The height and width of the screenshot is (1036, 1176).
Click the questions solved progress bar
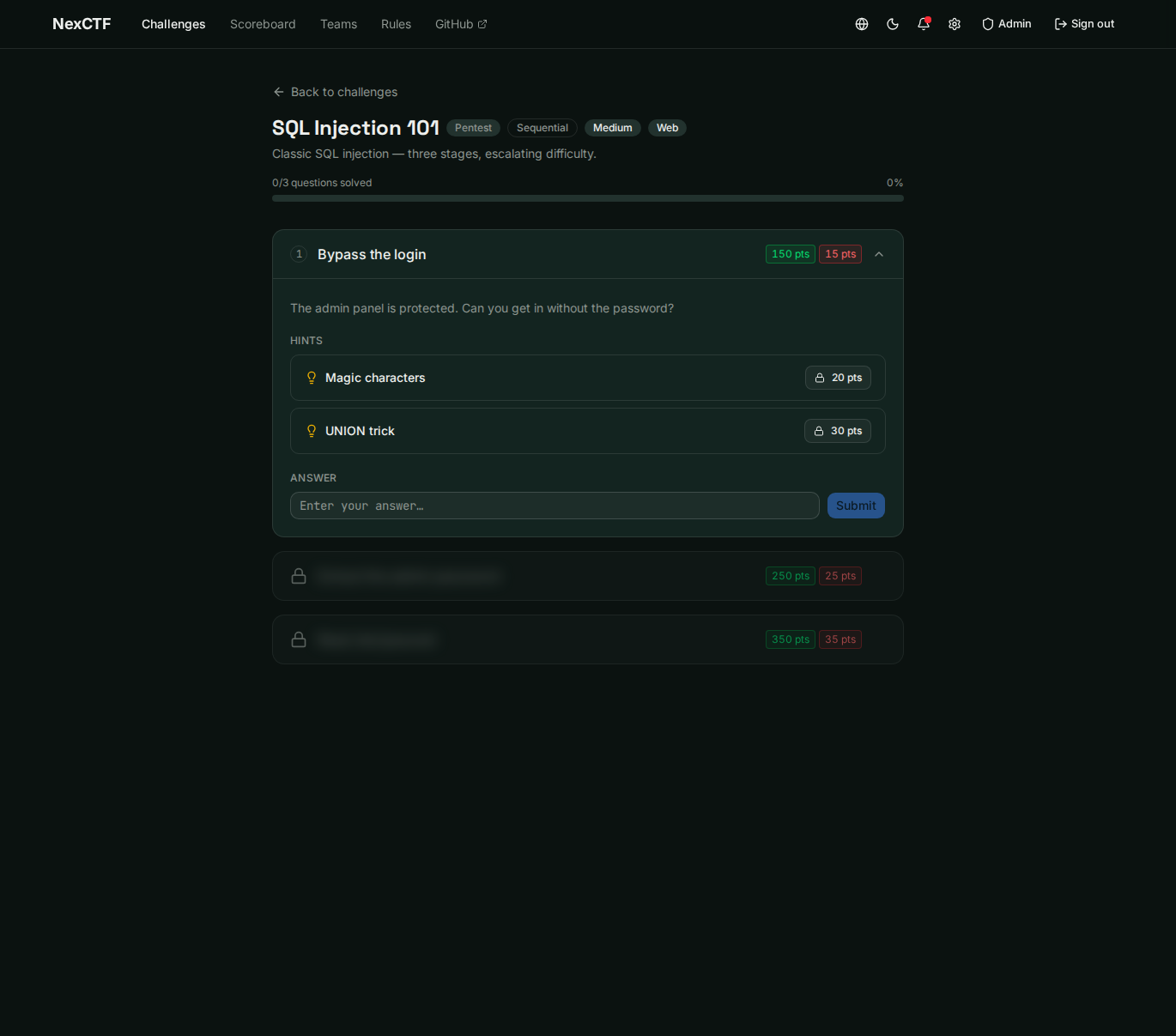pos(588,198)
